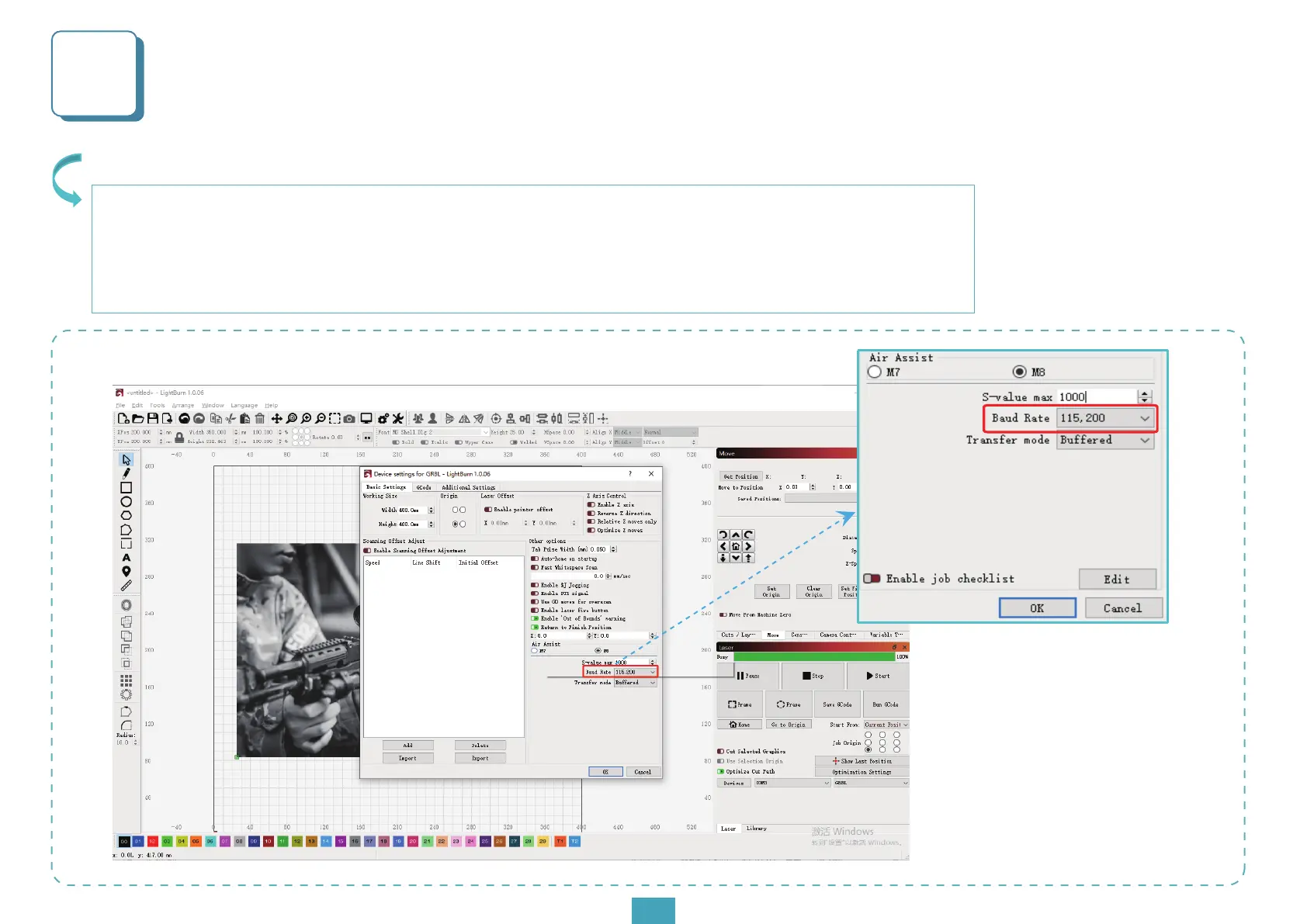Toggle Enable Scanning Offset Adjustment switch

click(368, 551)
